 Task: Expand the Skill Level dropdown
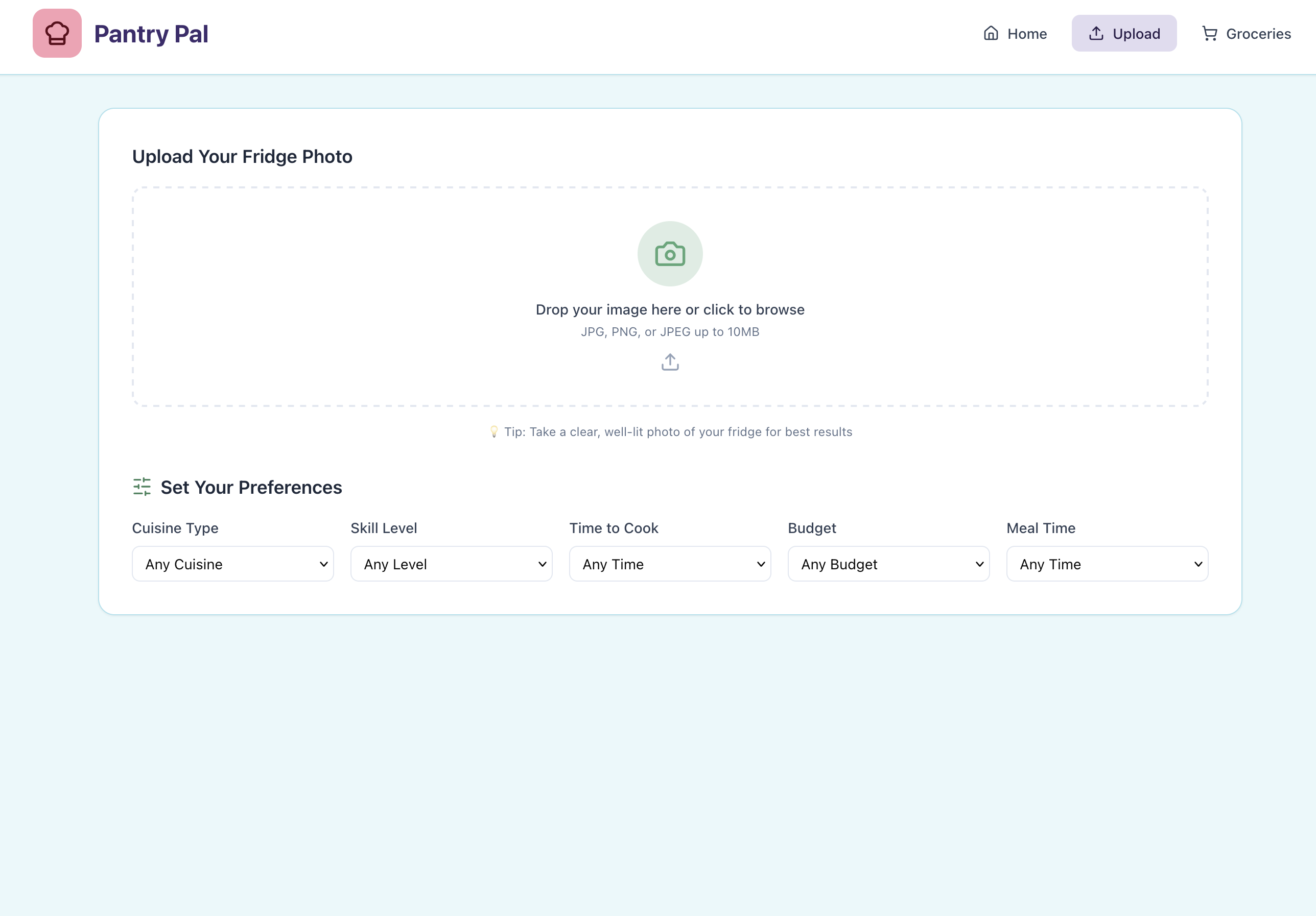[x=451, y=564]
